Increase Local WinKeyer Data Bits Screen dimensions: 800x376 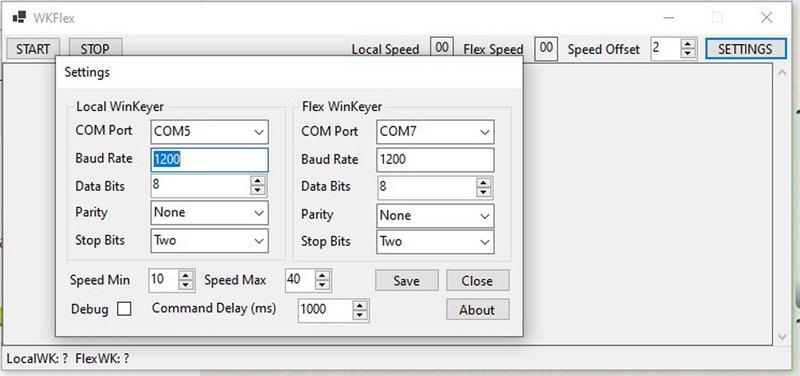pos(258,181)
